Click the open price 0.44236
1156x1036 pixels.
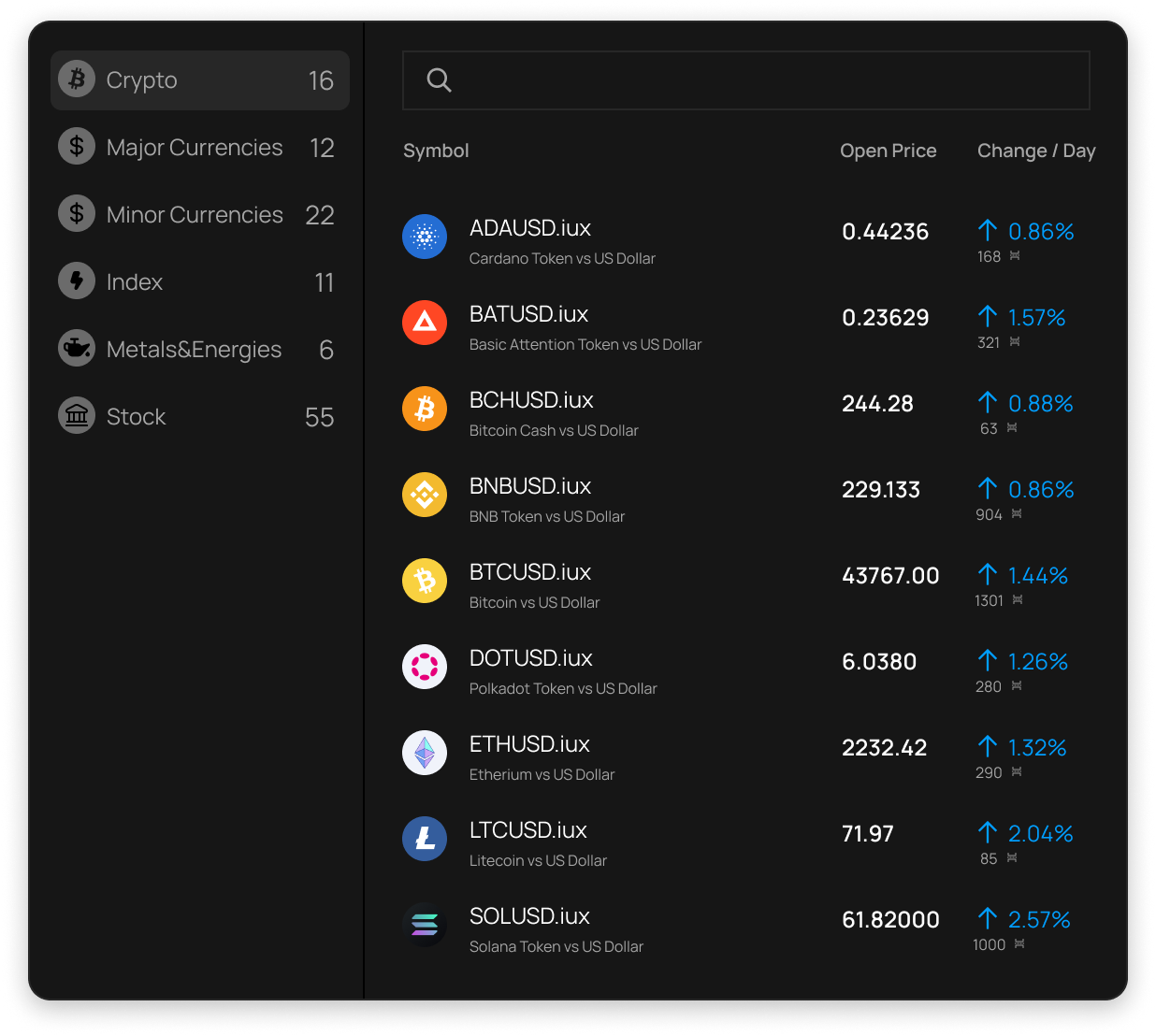click(886, 232)
